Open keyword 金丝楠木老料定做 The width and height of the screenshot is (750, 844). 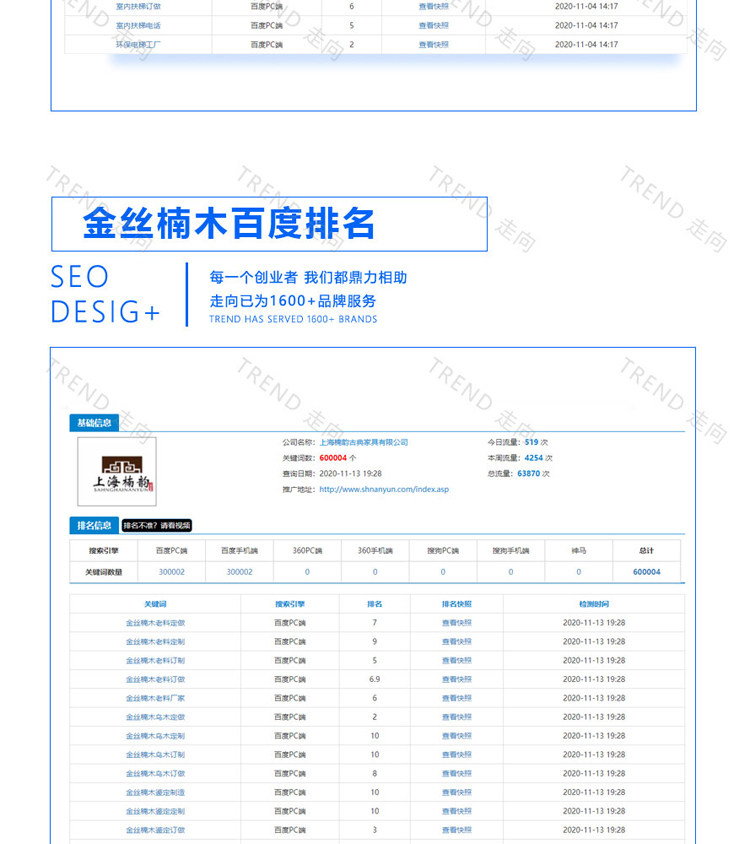(x=156, y=623)
